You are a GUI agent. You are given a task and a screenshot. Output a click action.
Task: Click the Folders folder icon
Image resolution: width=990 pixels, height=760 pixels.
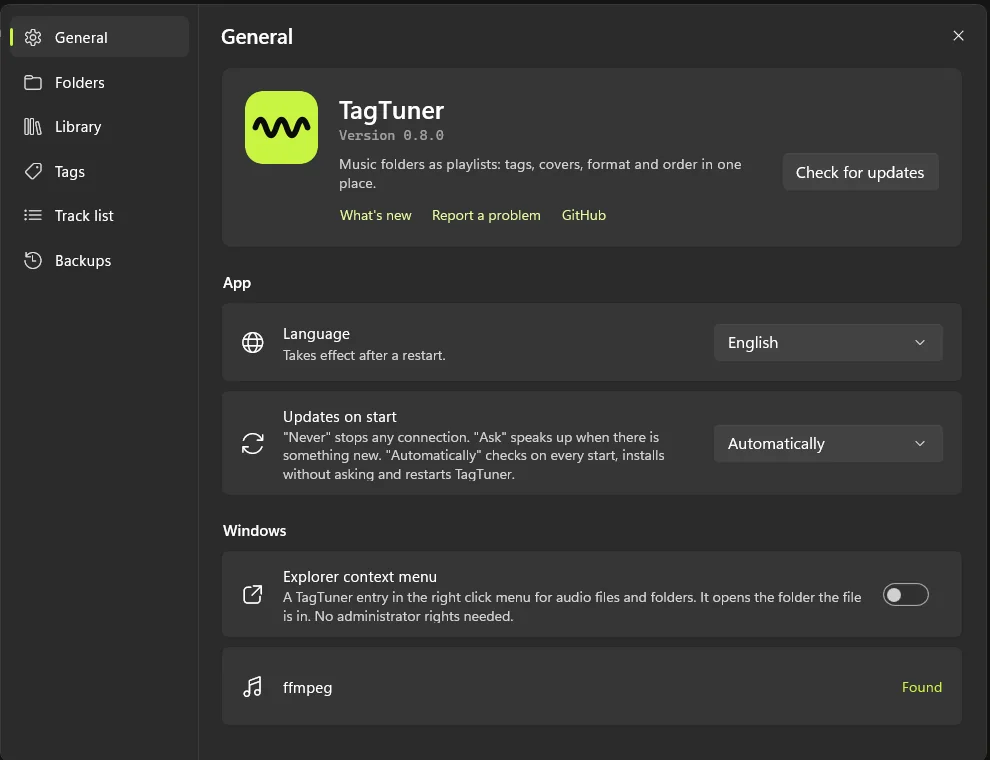33,83
